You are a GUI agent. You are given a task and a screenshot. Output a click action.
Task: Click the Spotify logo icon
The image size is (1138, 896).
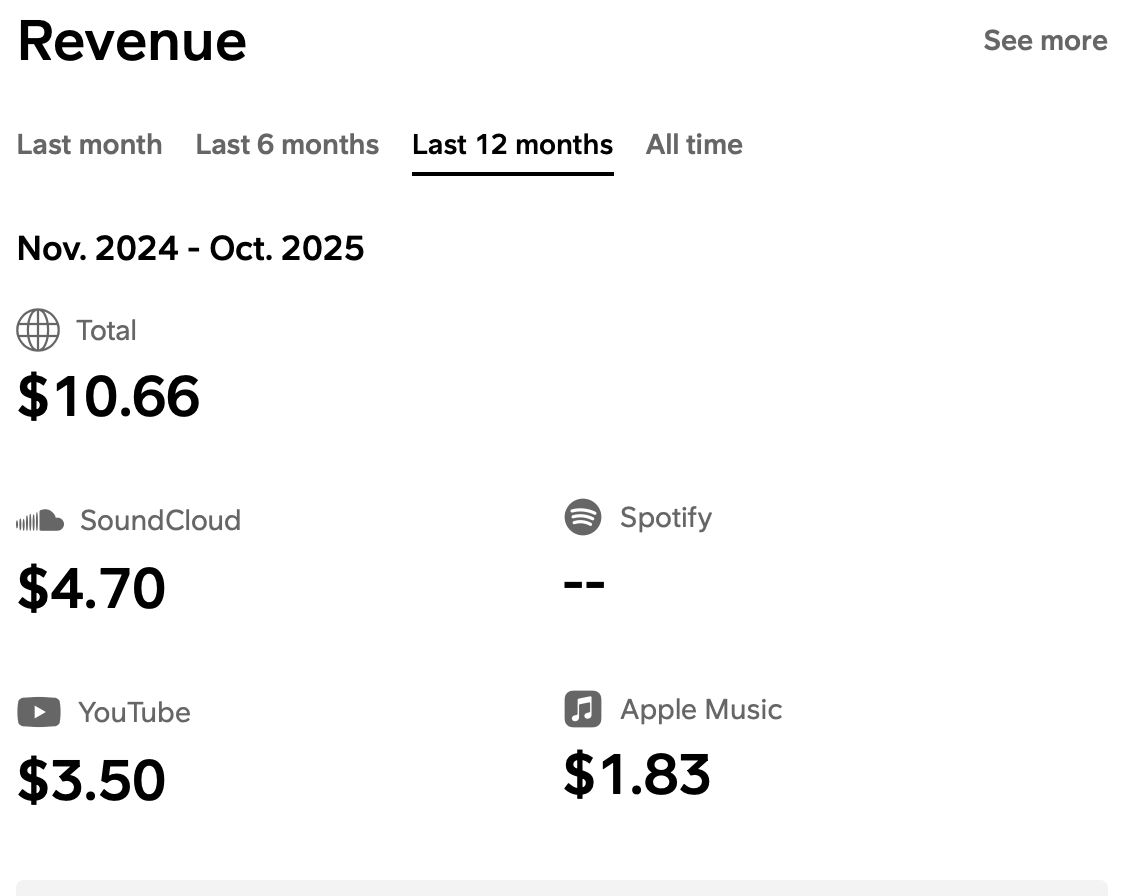[x=583, y=518]
